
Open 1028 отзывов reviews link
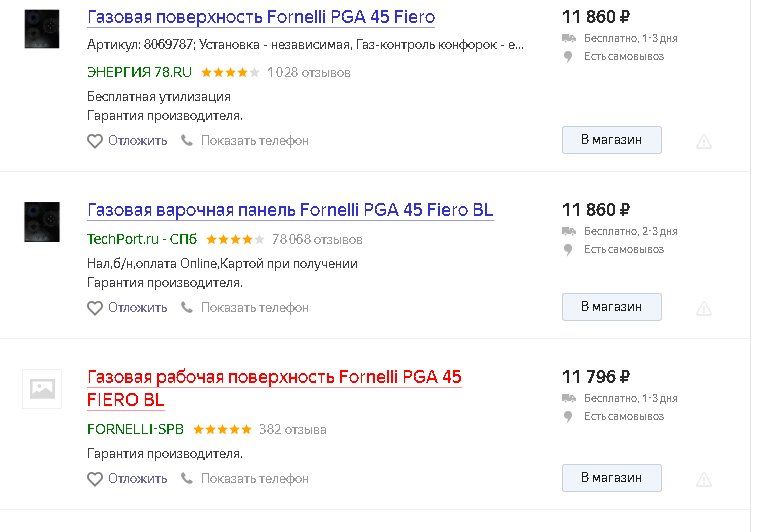(x=308, y=73)
